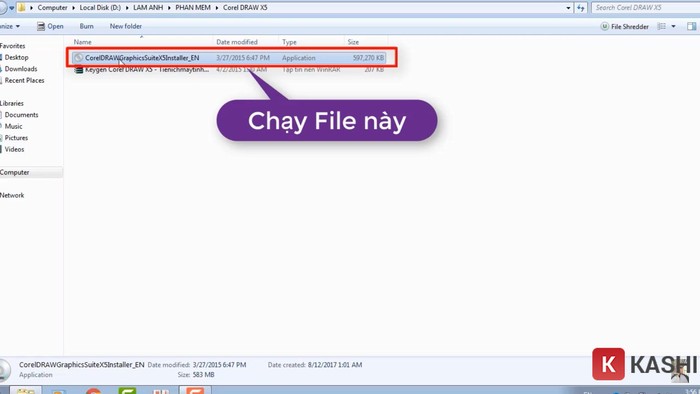Open the green Camtasia taskbar icon
The width and height of the screenshot is (700, 394).
click(127, 390)
